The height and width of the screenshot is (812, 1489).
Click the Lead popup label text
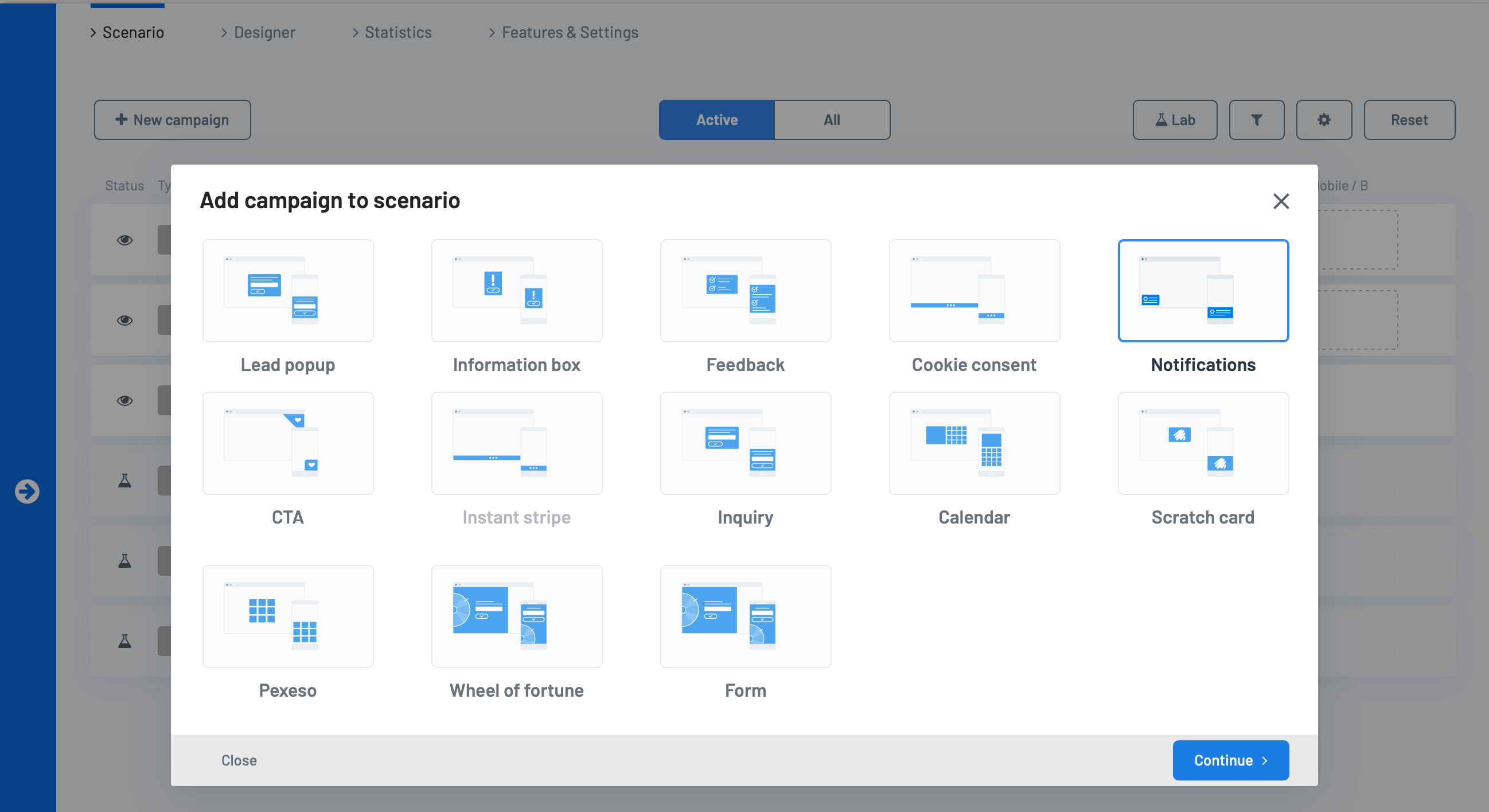(288, 365)
